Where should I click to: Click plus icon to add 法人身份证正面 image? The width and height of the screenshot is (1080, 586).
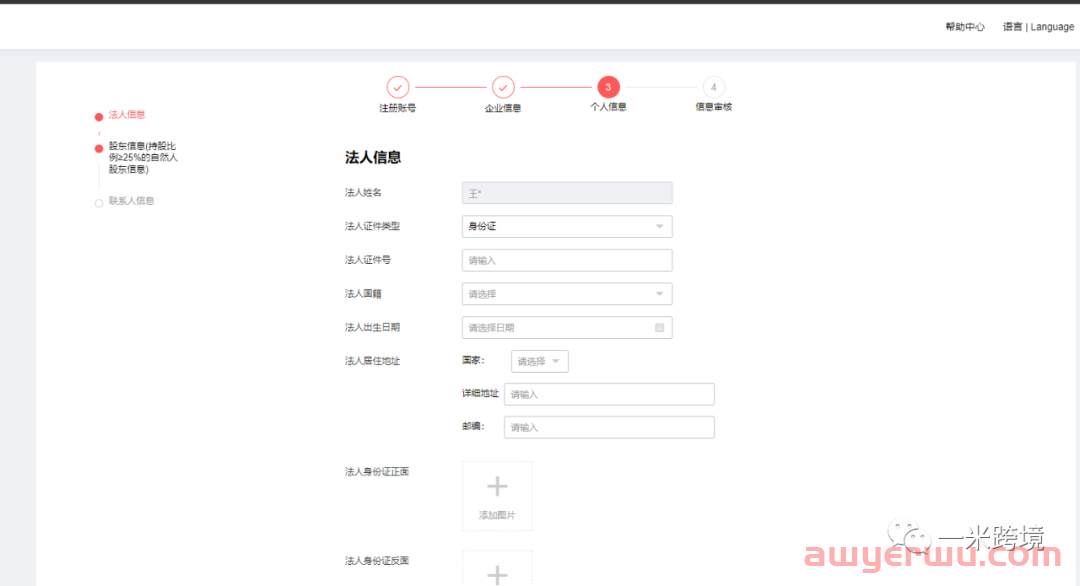point(497,488)
